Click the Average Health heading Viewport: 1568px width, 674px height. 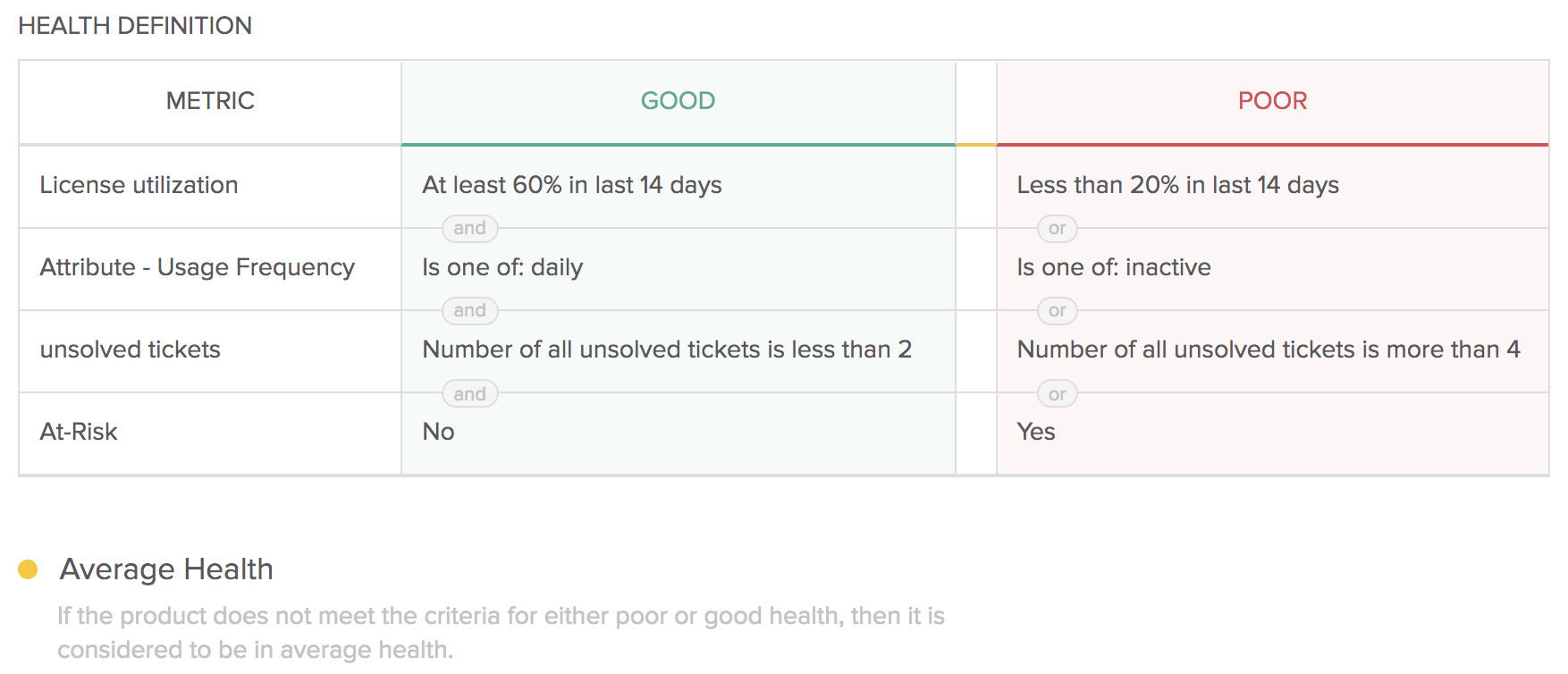[166, 569]
